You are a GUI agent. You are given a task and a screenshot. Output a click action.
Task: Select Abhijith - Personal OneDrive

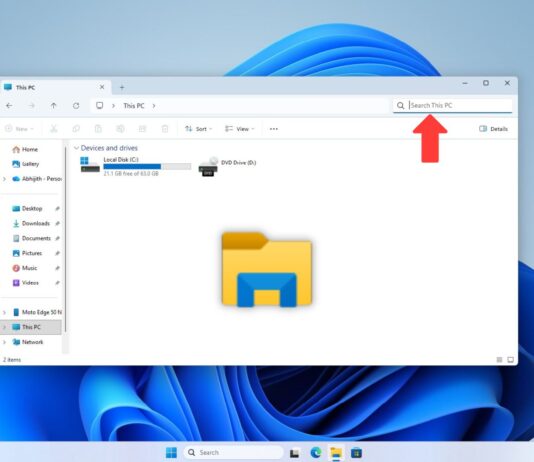tap(37, 179)
